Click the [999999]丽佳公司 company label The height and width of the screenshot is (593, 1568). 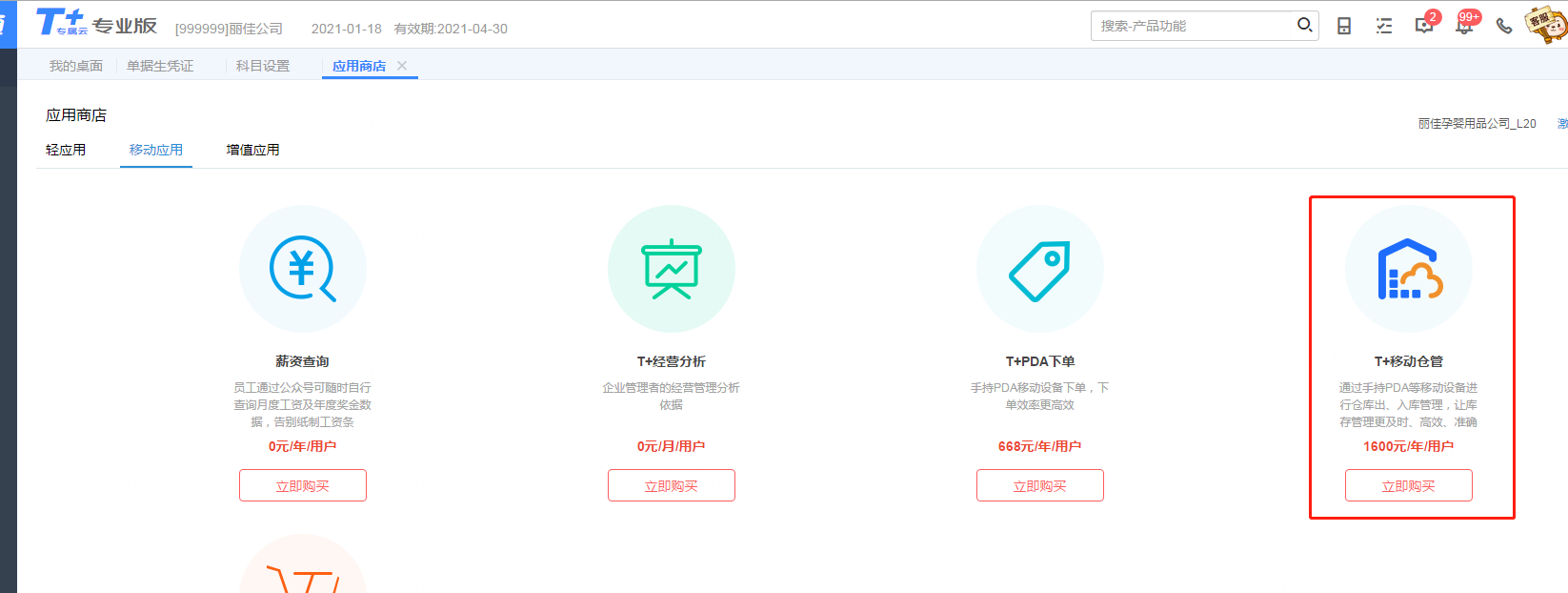point(229,29)
